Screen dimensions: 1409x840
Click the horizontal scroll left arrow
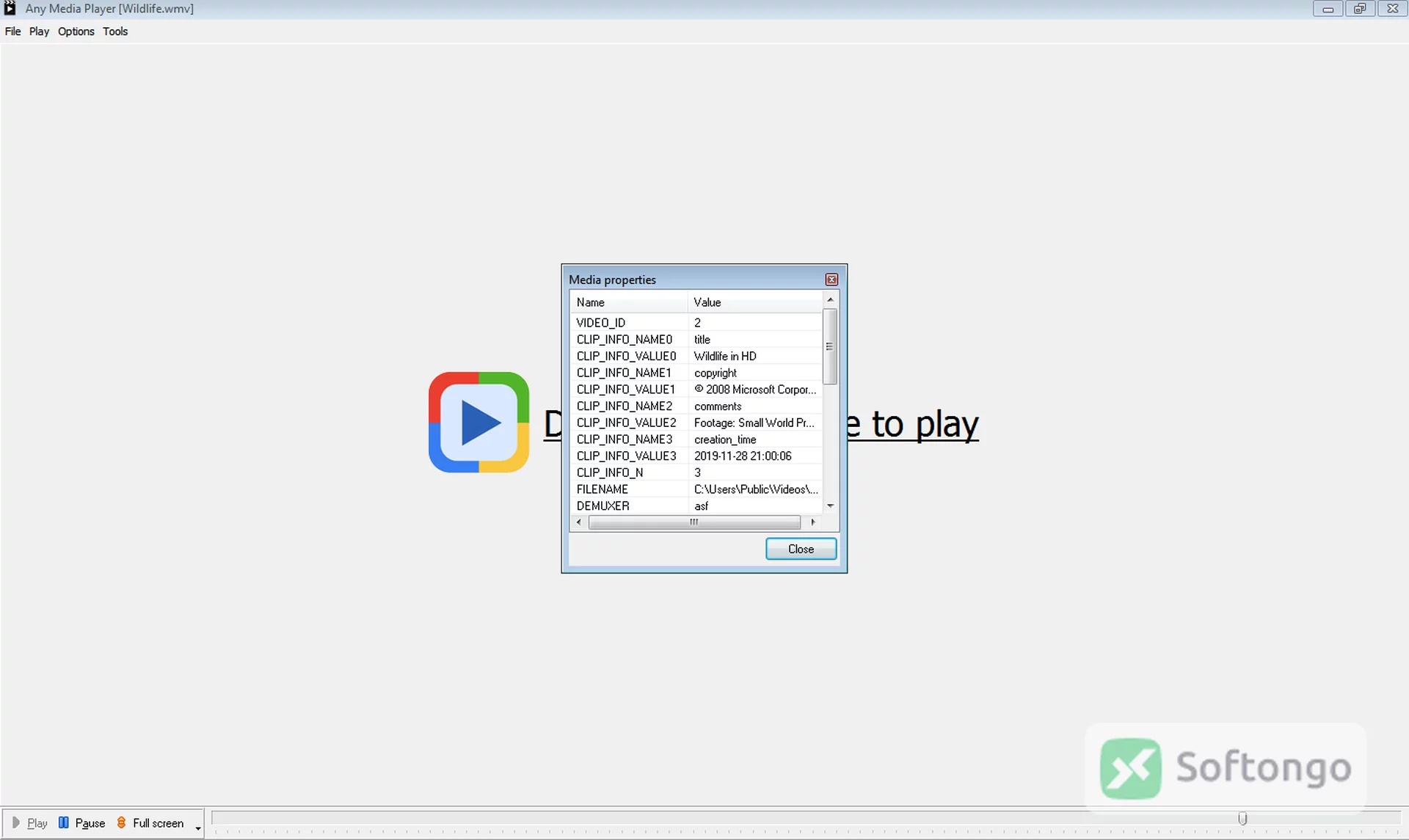pos(579,522)
